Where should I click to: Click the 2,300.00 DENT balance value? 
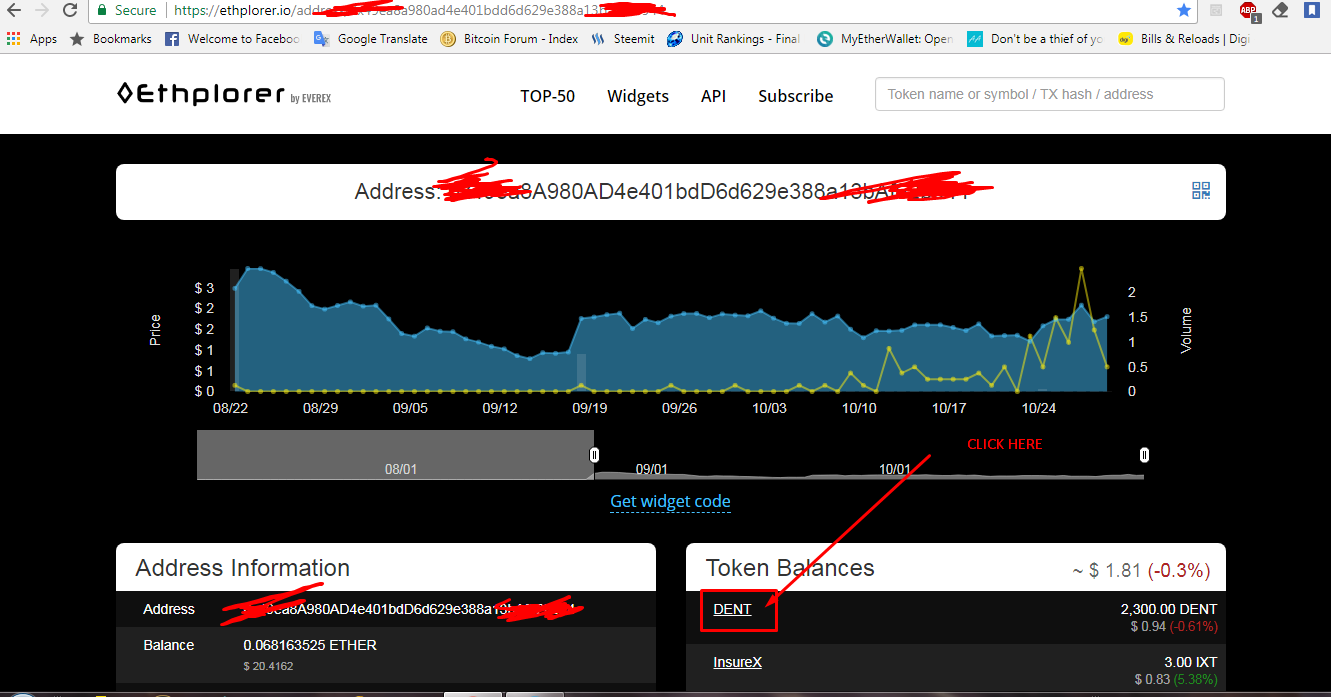pyautogui.click(x=1169, y=609)
